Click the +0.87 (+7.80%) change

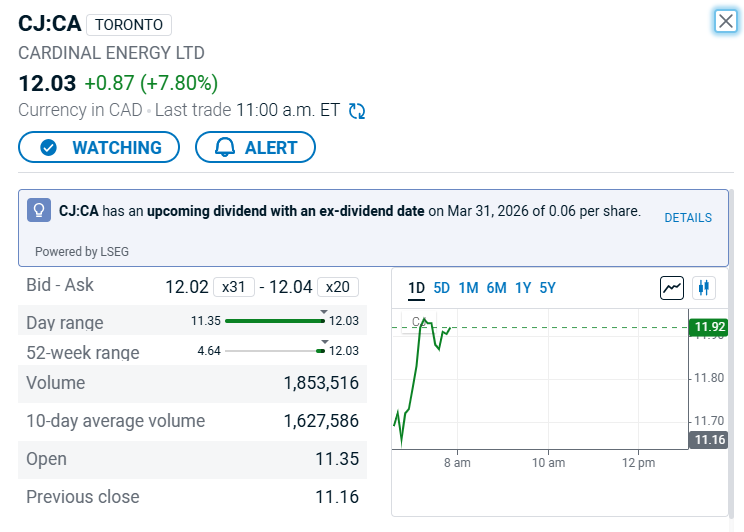tap(151, 83)
